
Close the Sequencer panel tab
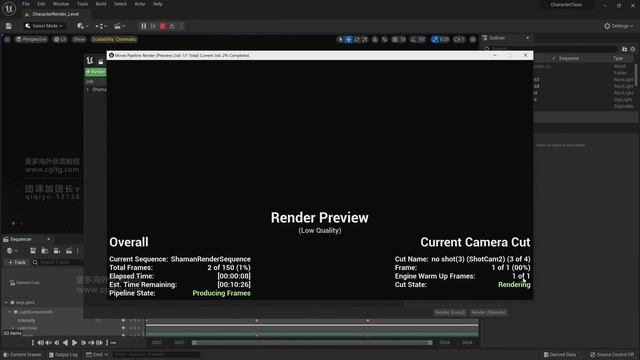click(48, 239)
